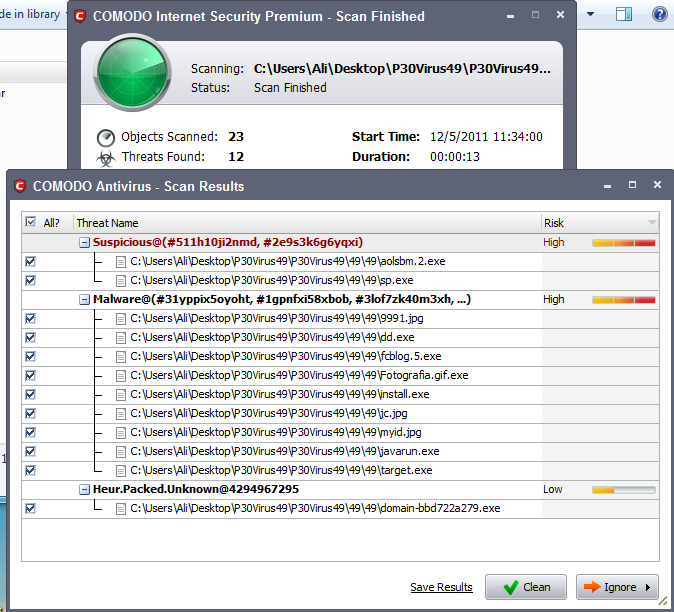Click the Start Time value 12/5/2011 11:34:00
Image resolution: width=674 pixels, height=612 pixels.
click(x=486, y=137)
